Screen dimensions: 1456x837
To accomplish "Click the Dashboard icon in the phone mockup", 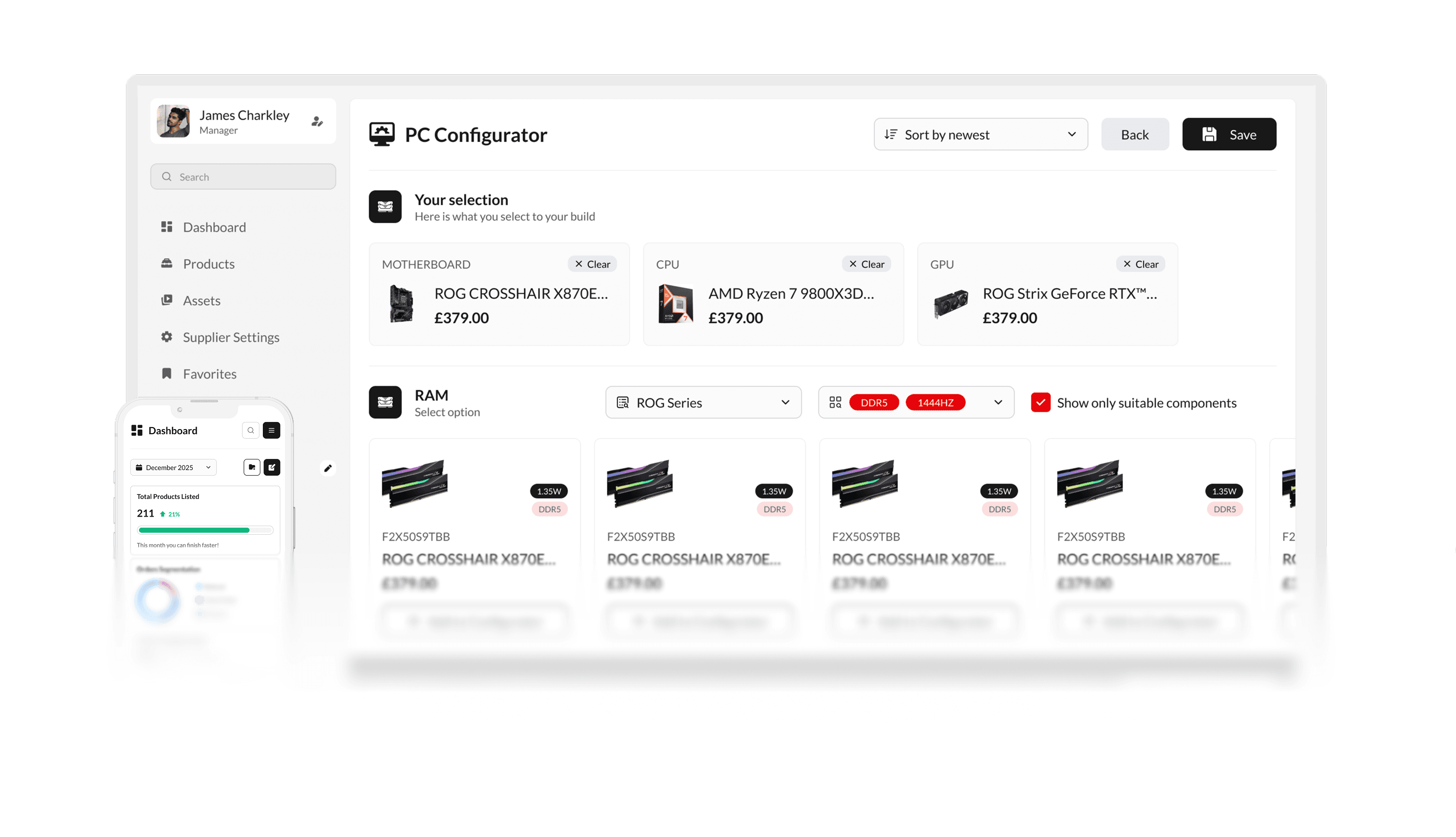I will click(137, 431).
